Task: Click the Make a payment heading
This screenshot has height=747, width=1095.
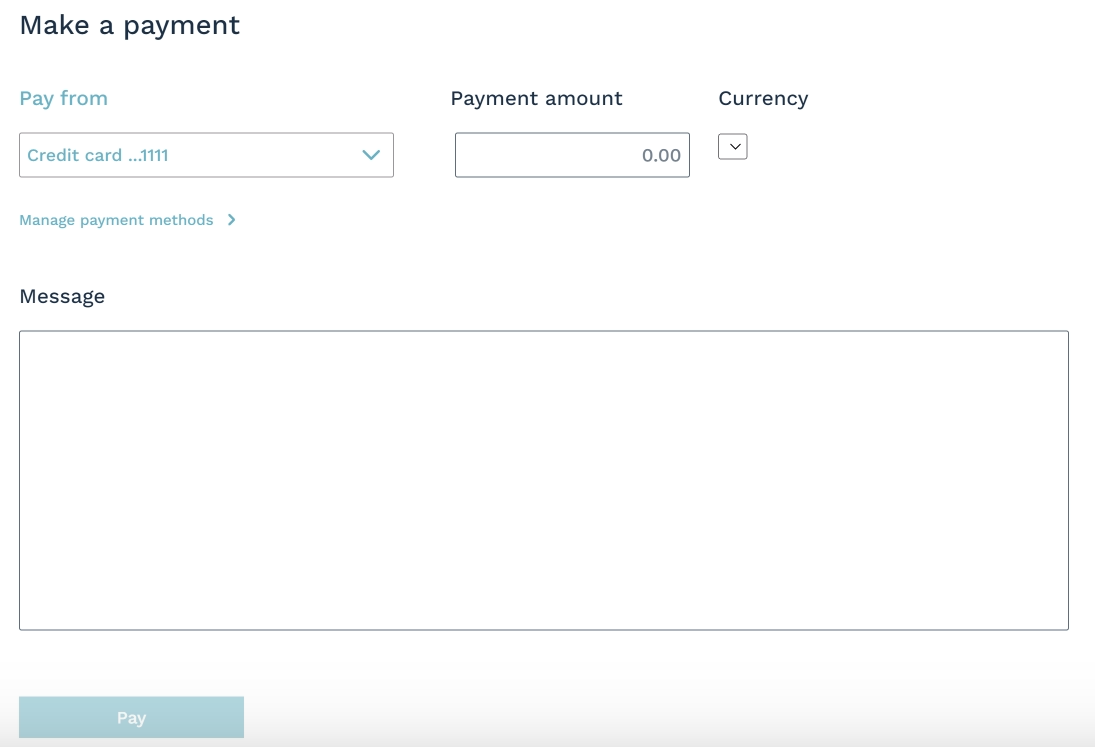Action: (130, 25)
